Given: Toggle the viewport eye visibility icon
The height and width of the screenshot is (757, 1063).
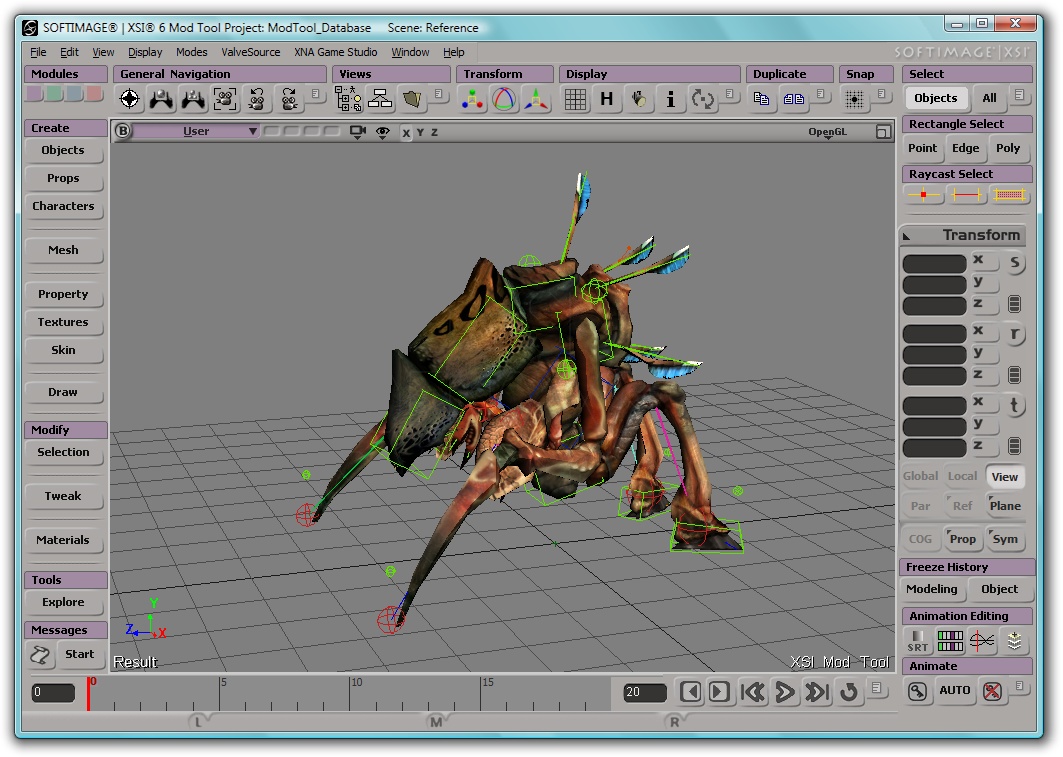Looking at the screenshot, I should click(x=382, y=132).
